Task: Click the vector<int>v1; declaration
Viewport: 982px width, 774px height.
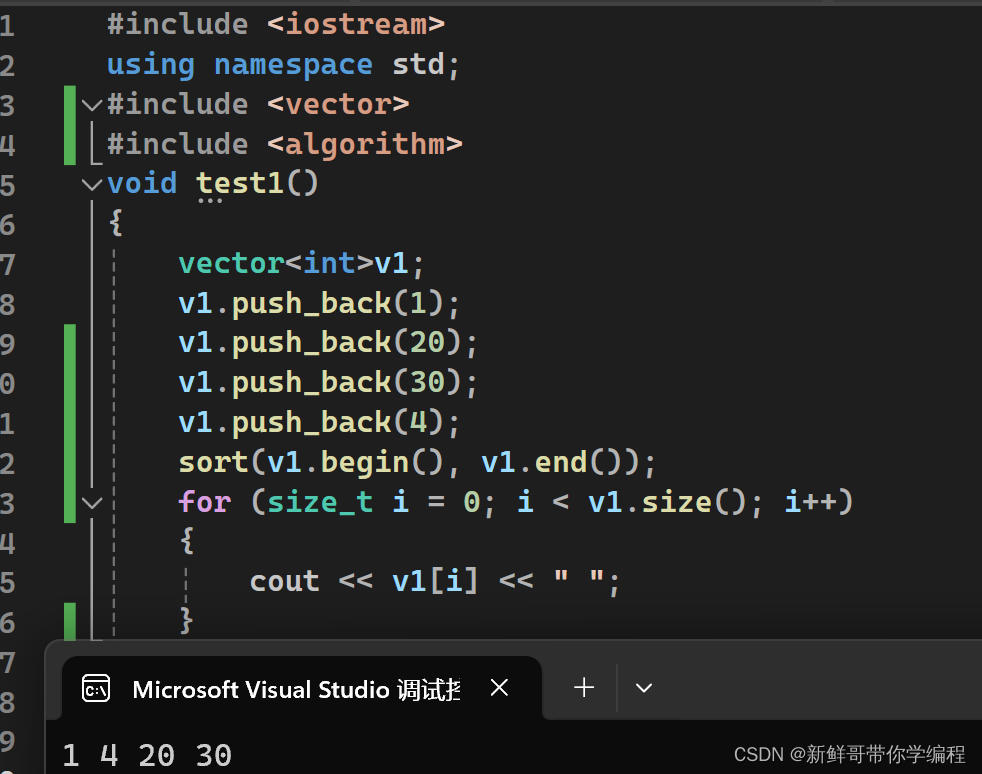Action: (x=301, y=263)
